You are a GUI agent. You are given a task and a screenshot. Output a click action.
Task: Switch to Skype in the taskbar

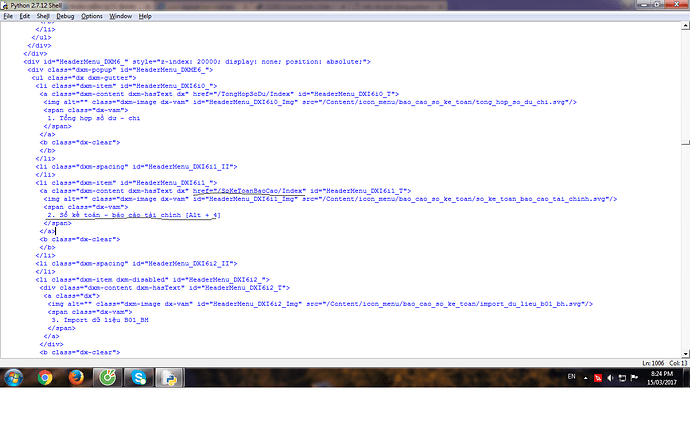pos(139,378)
